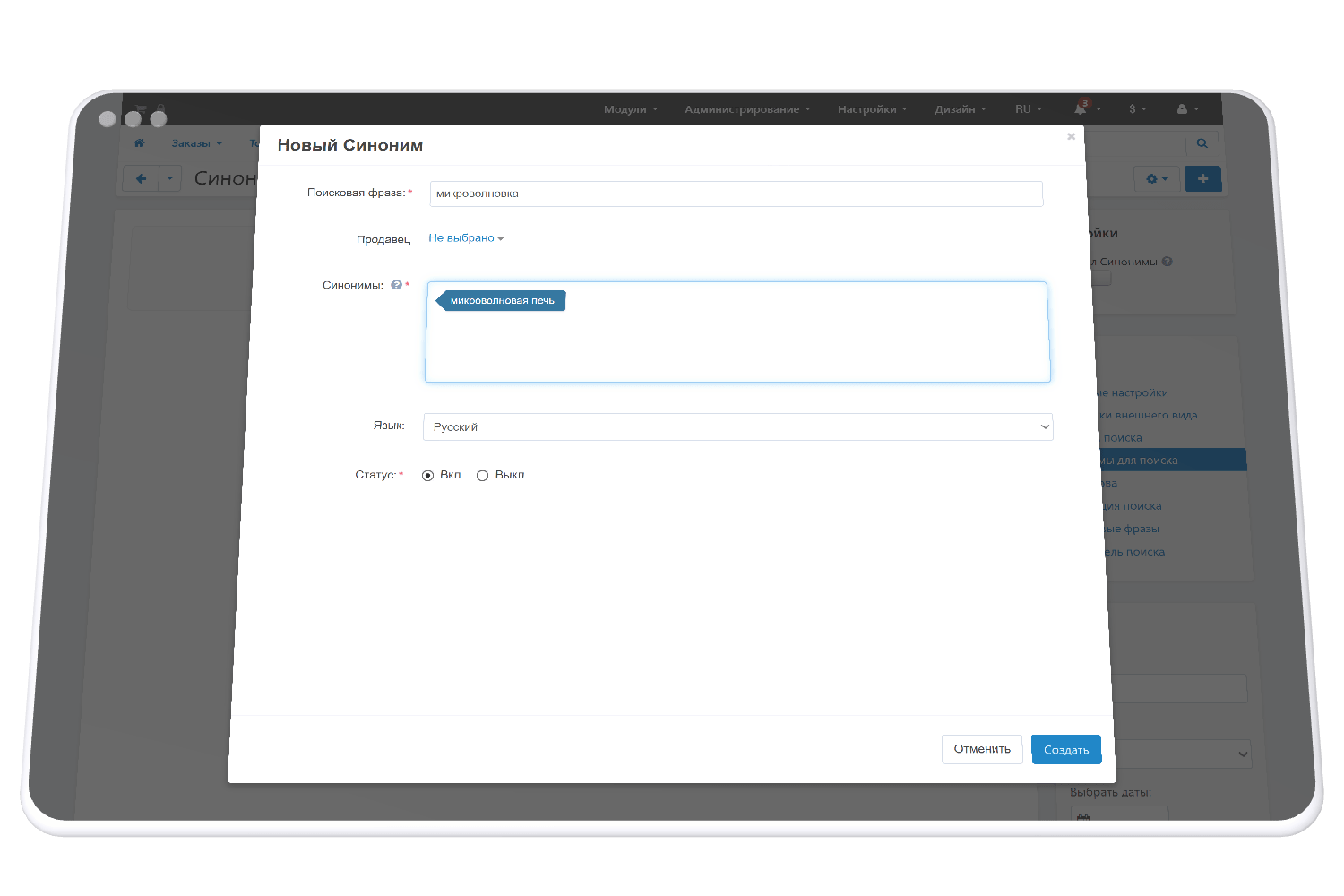Viewport: 1344px width, 896px height.
Task: Open the gear actions menu
Action: [x=1157, y=179]
